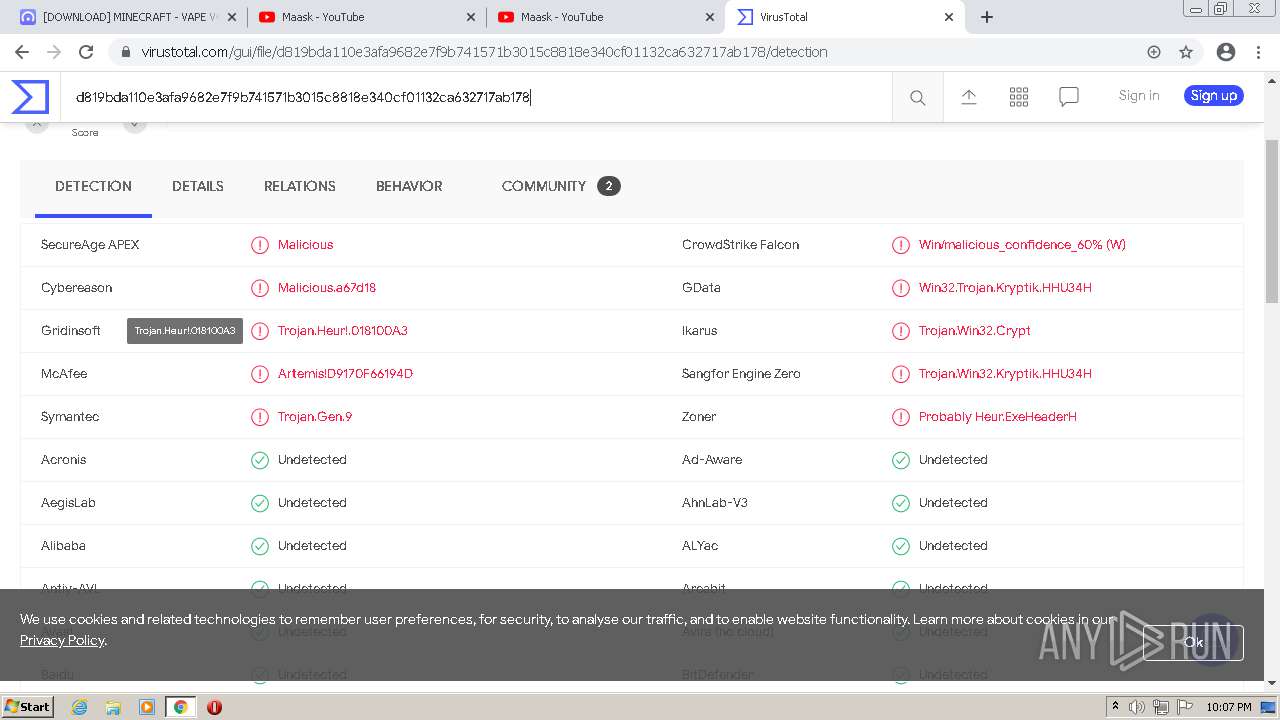Switch to the MINECRAFT VAPE download tab
This screenshot has width=1280, height=720.
point(130,17)
